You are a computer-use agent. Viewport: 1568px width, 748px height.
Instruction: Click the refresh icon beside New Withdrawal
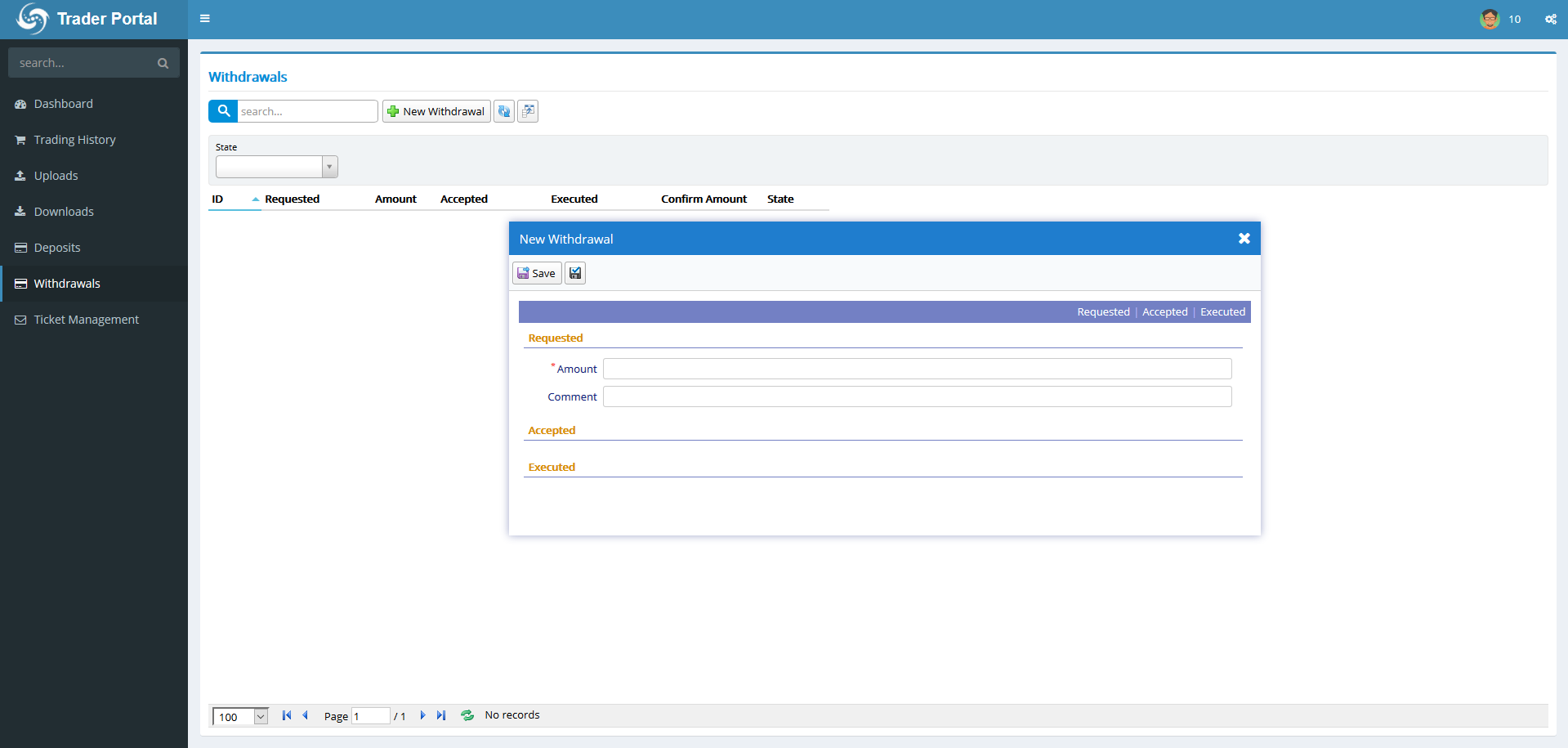click(x=504, y=111)
